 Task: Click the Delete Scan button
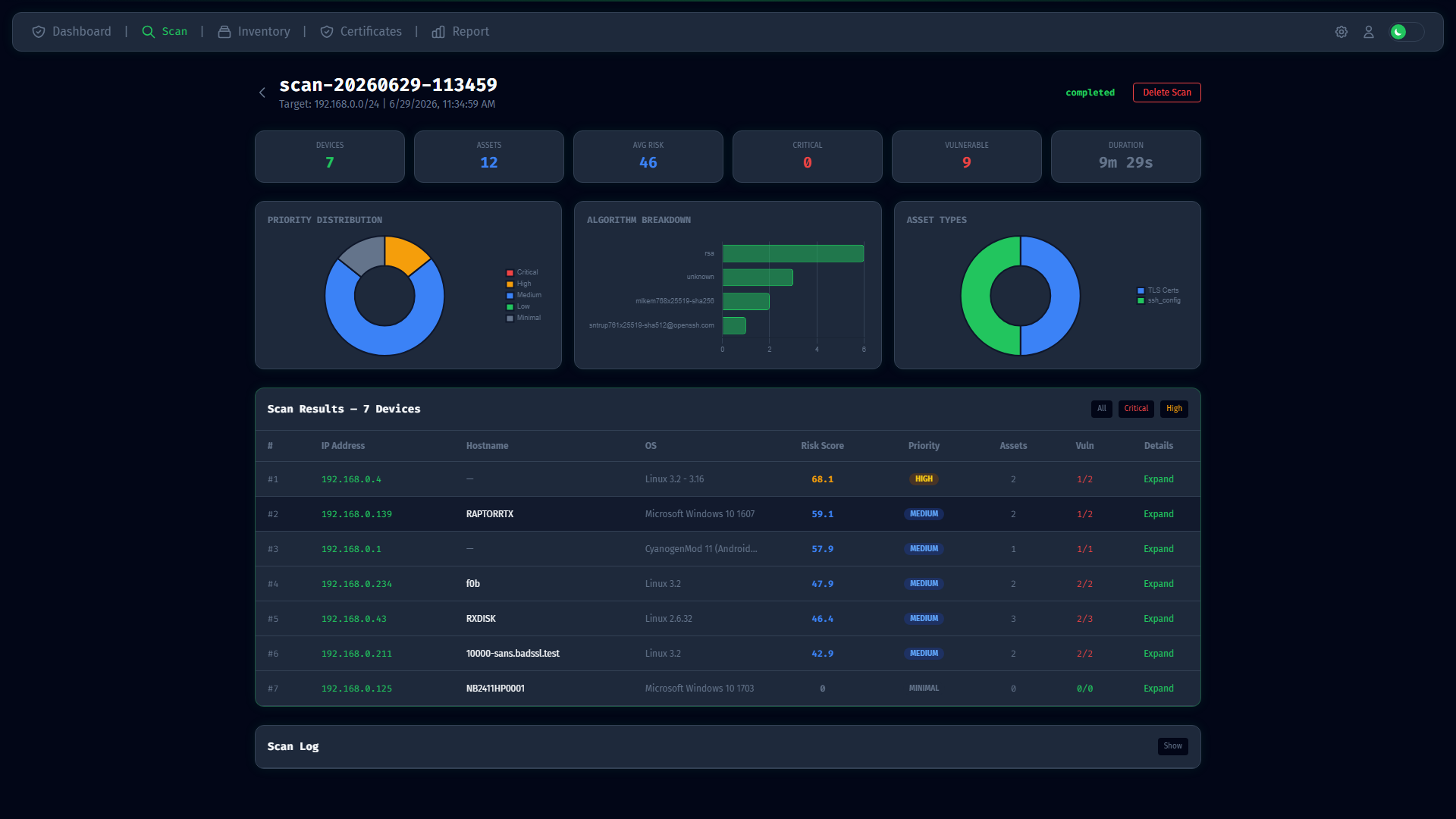click(1166, 93)
